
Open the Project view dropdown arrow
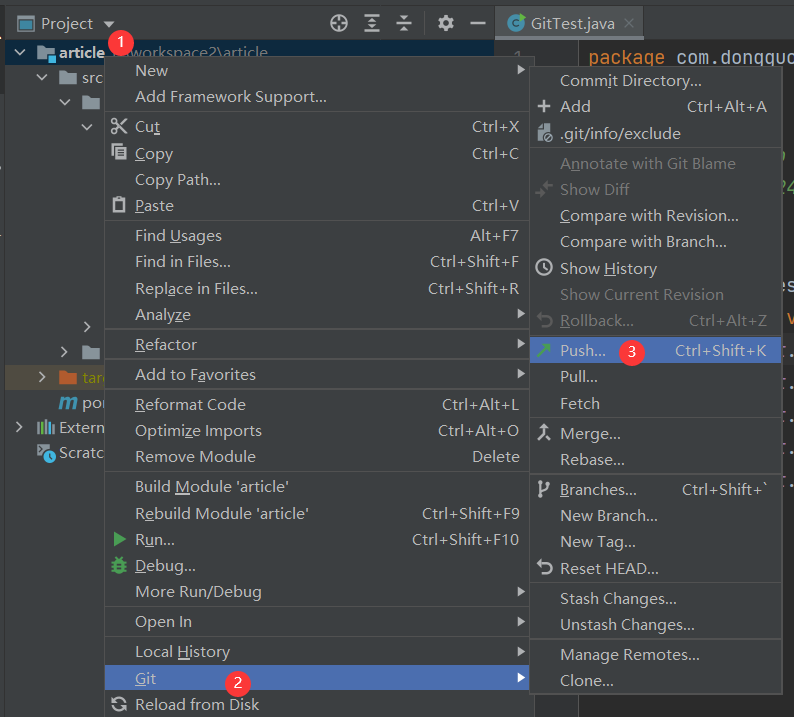[x=108, y=24]
